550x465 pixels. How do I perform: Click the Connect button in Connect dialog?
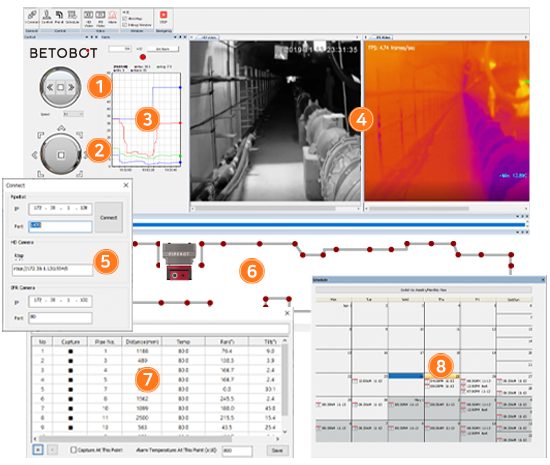point(109,217)
